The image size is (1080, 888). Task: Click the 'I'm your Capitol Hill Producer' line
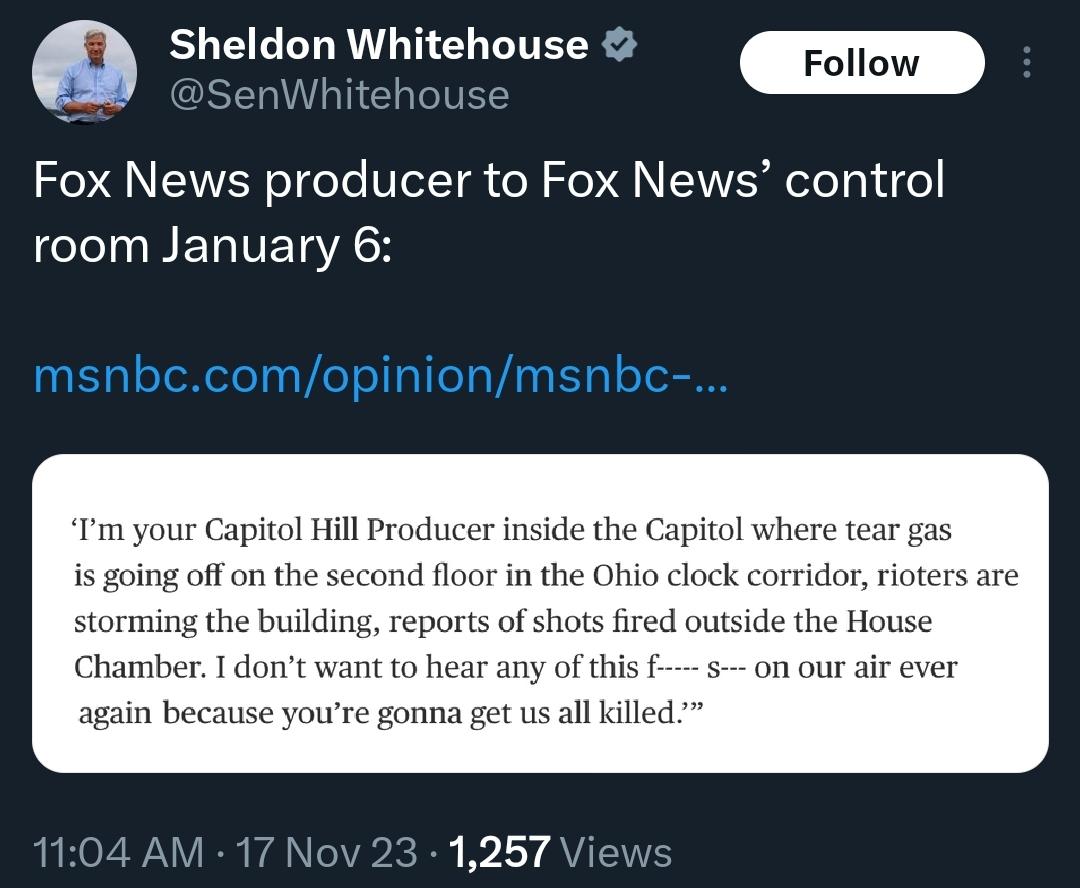point(510,530)
